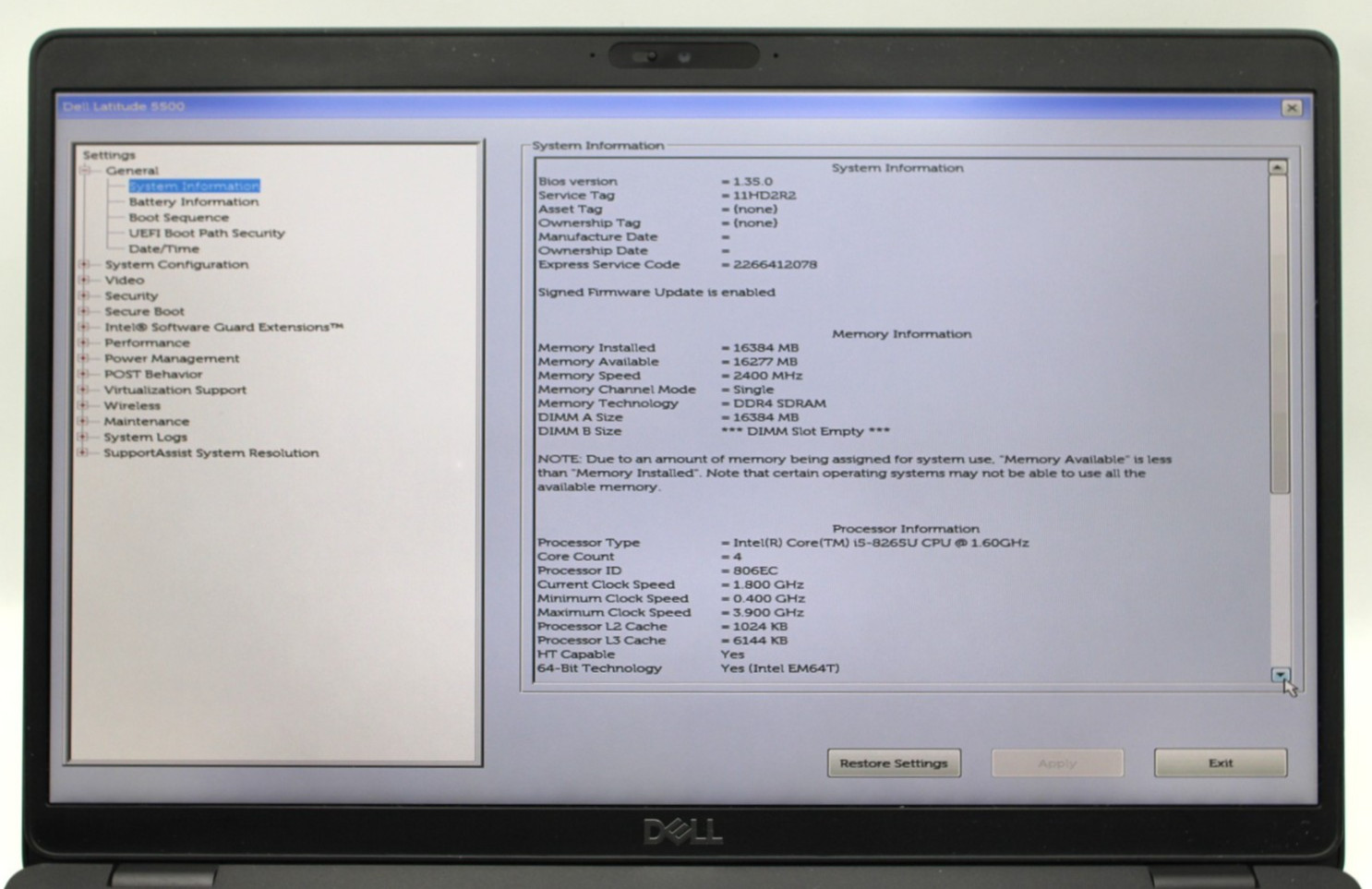Image resolution: width=1372 pixels, height=889 pixels.
Task: Select Intel Software Guard Extensions label
Action: click(223, 328)
